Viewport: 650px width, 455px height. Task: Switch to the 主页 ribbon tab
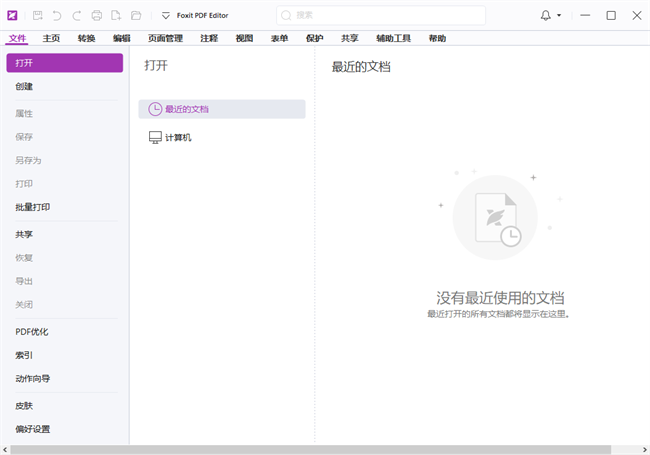click(x=51, y=38)
